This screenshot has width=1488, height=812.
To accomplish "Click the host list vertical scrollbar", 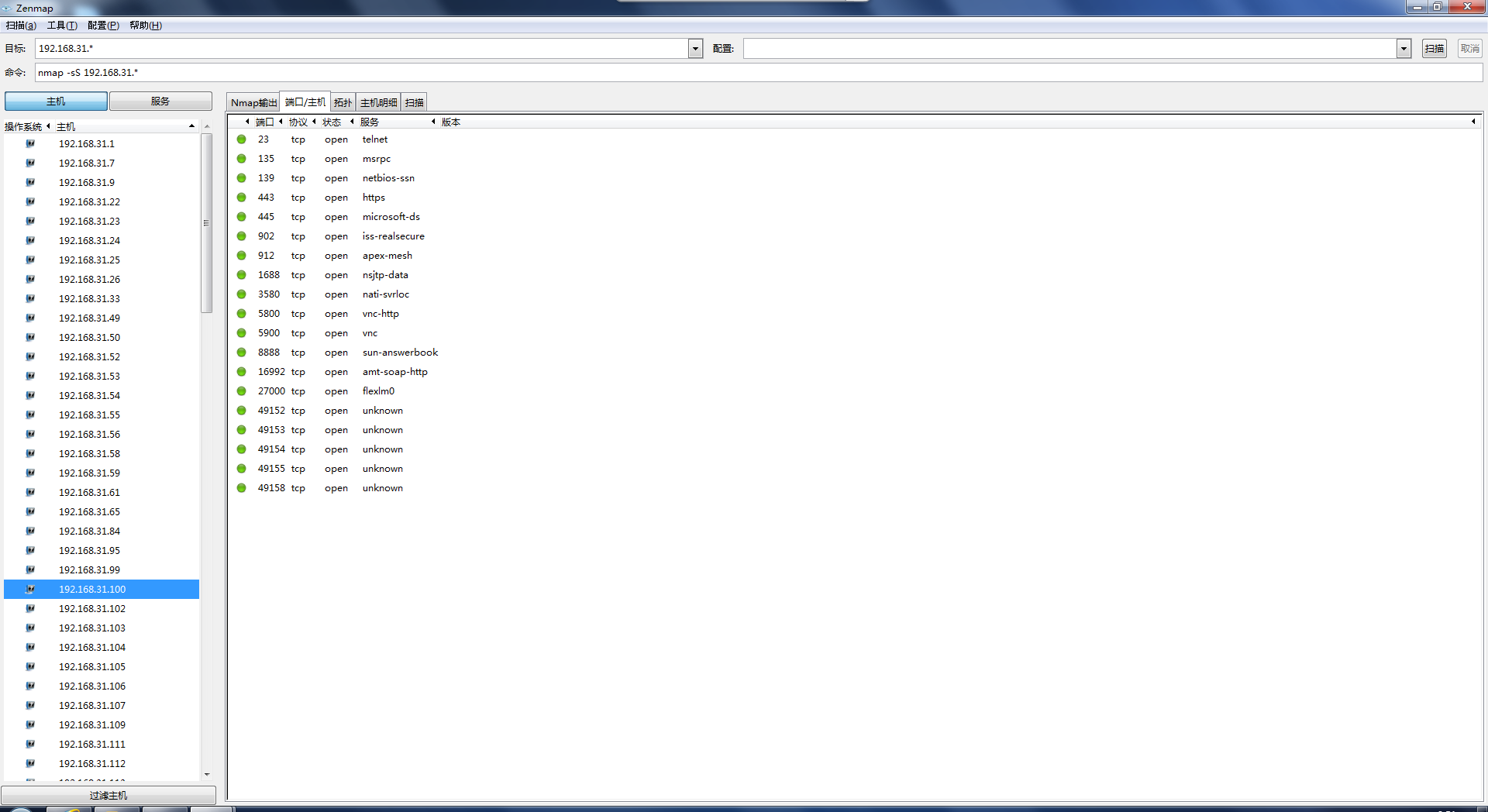I will tap(207, 223).
